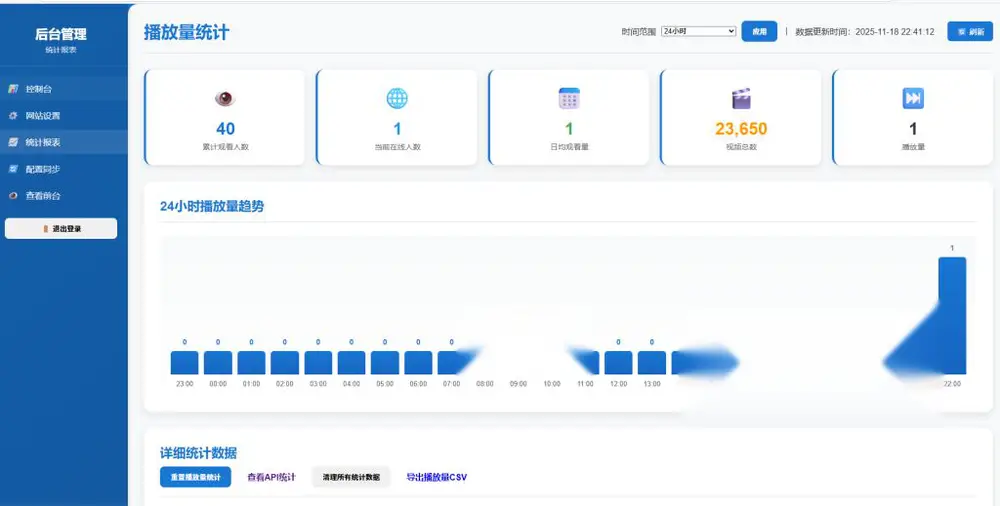Click the fast-forward icon above 播放量
This screenshot has width=1000, height=506.
tap(913, 98)
